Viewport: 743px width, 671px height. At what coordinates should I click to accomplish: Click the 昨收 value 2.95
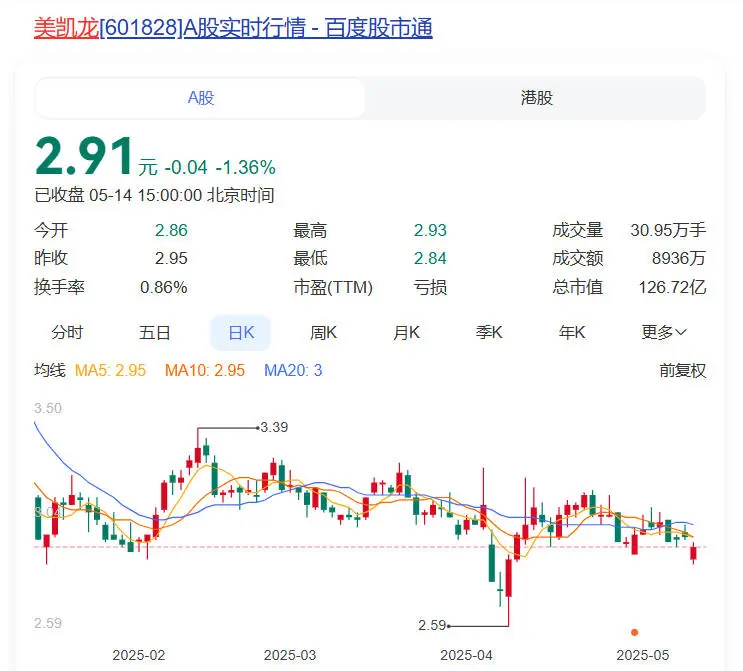[171, 258]
